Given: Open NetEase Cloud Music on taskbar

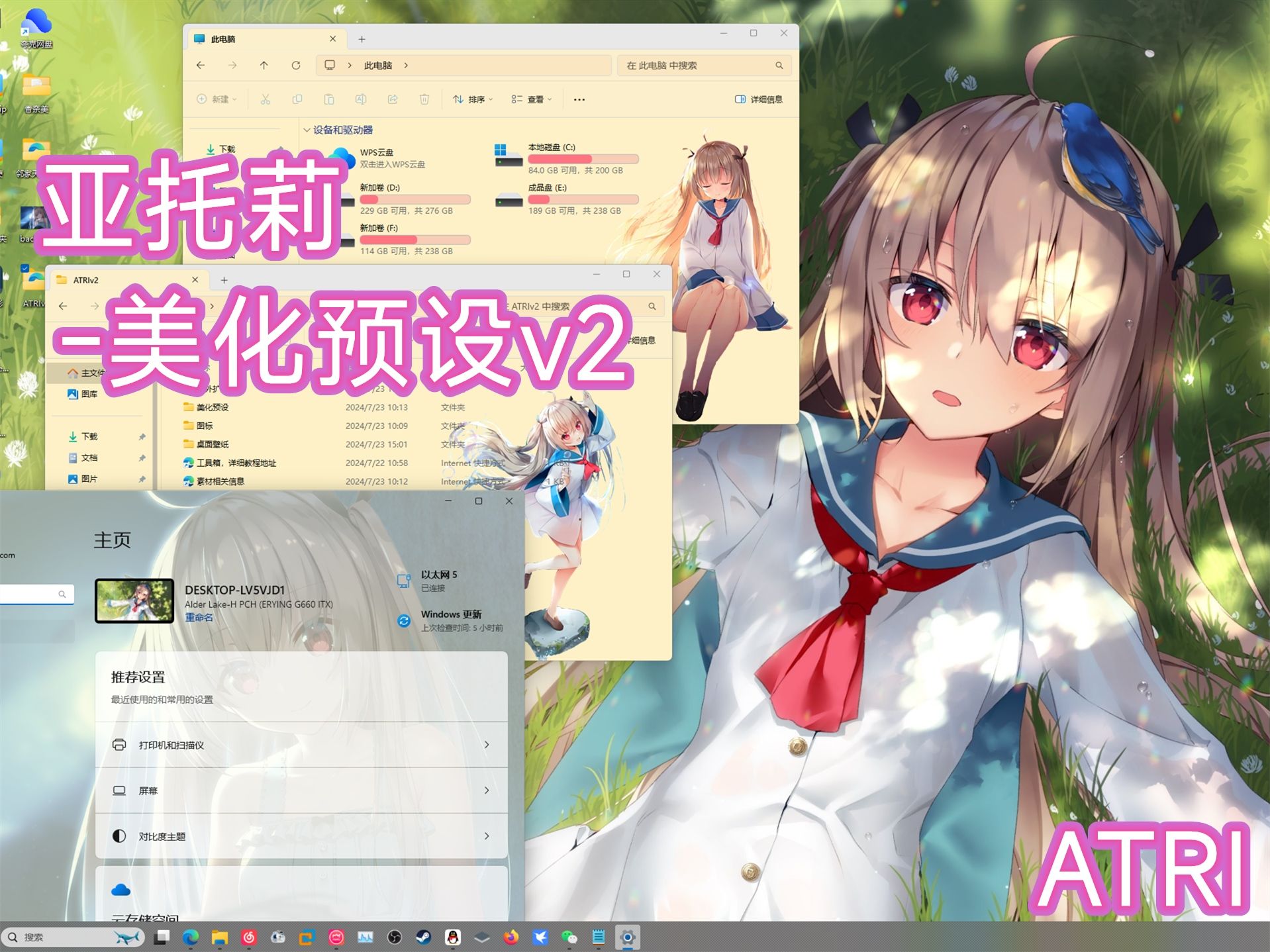Looking at the screenshot, I should tap(248, 937).
